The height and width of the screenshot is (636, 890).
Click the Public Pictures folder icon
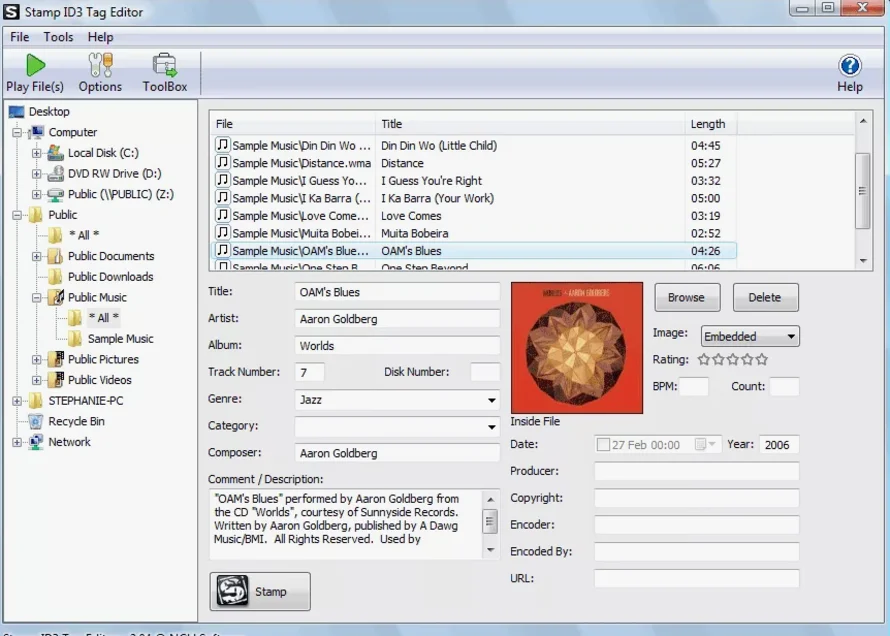pyautogui.click(x=56, y=359)
